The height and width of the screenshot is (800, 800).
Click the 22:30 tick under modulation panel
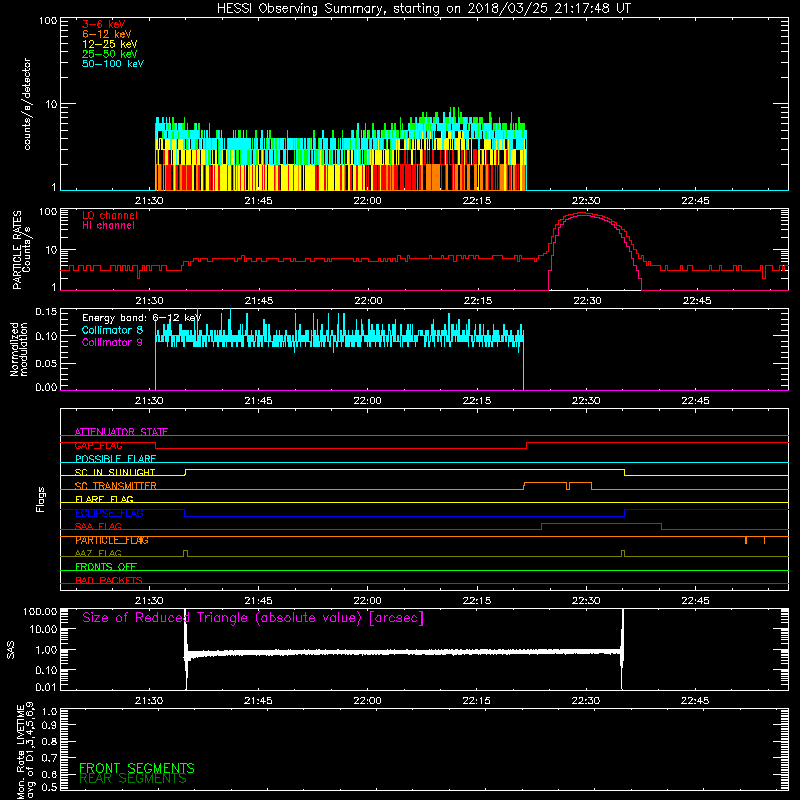(x=586, y=401)
